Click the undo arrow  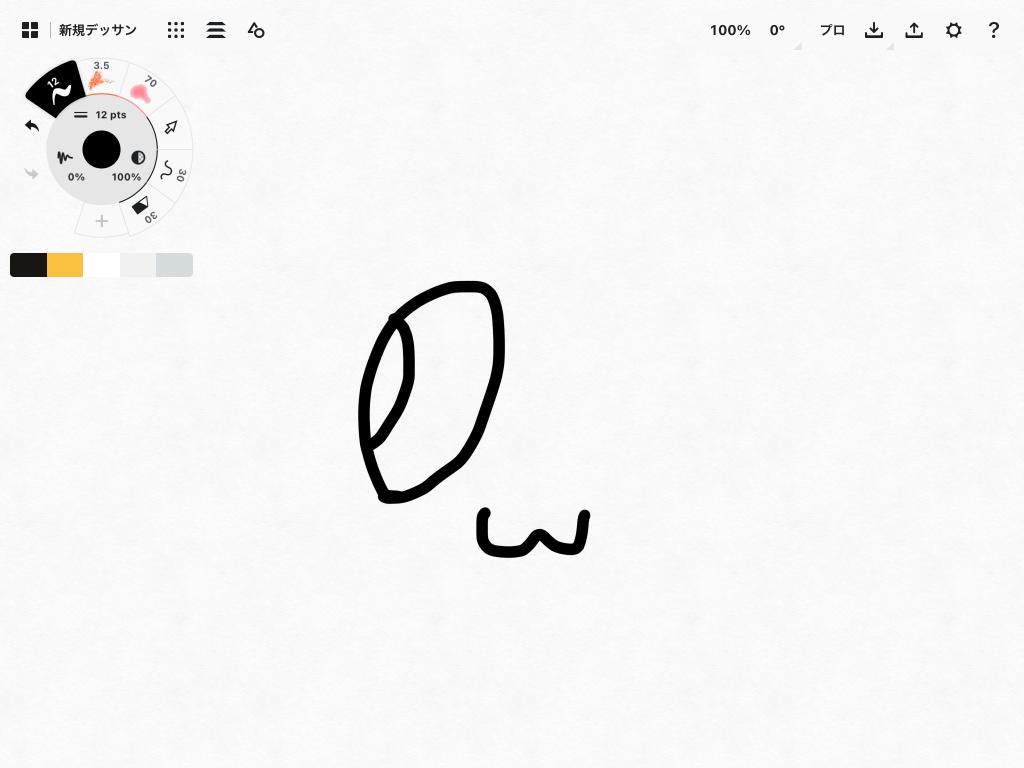[x=32, y=126]
